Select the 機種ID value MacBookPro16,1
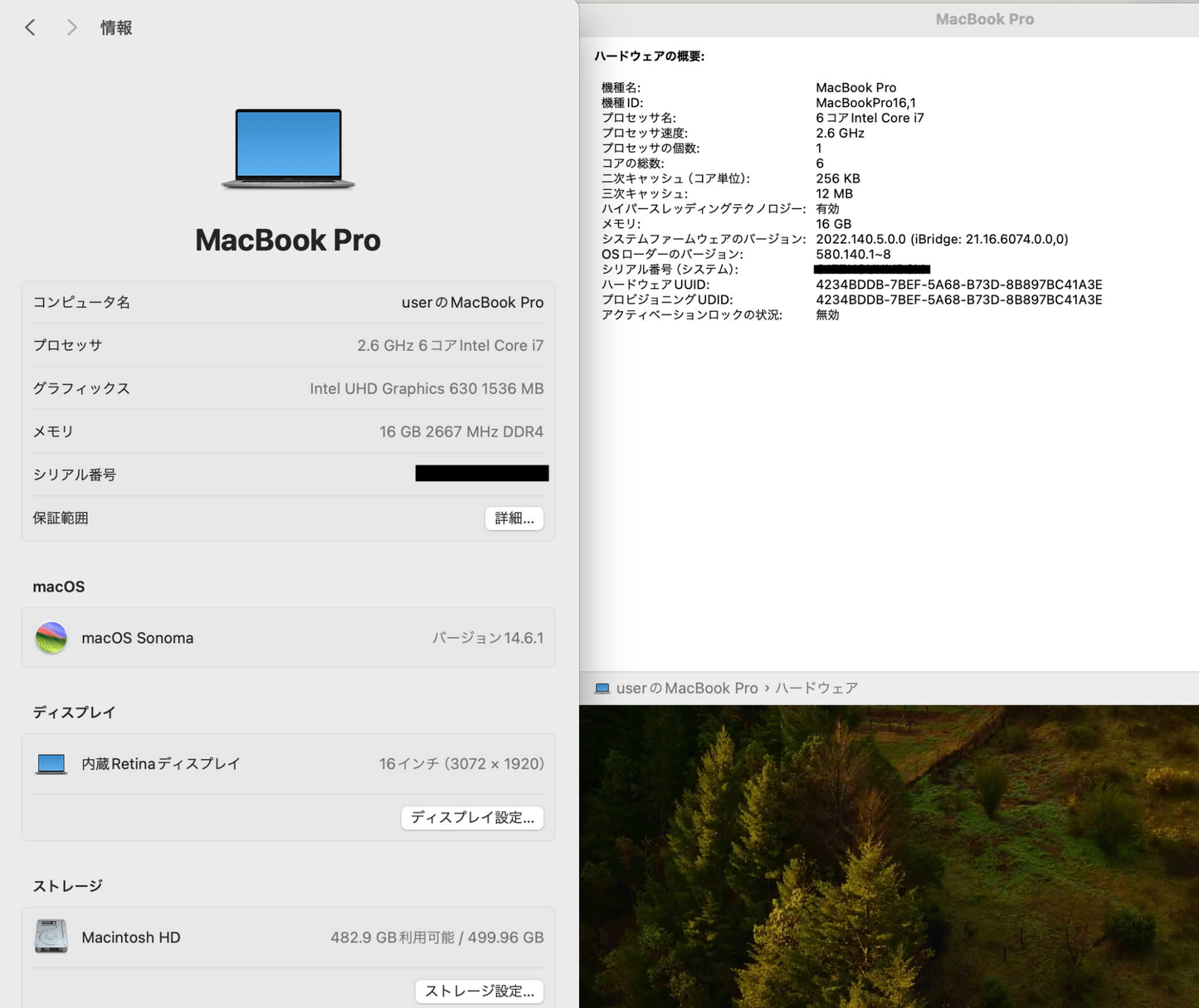The width and height of the screenshot is (1199, 1008). click(x=865, y=103)
